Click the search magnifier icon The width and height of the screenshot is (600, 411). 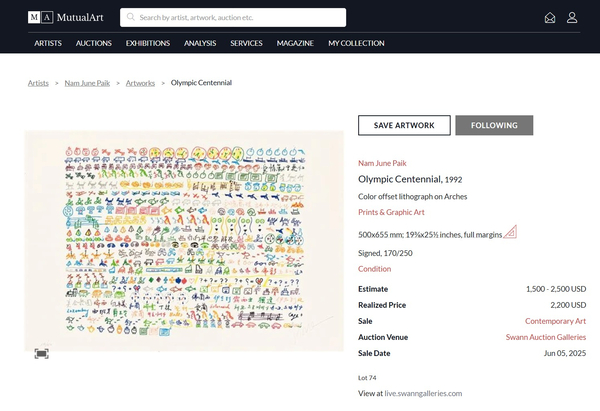130,17
